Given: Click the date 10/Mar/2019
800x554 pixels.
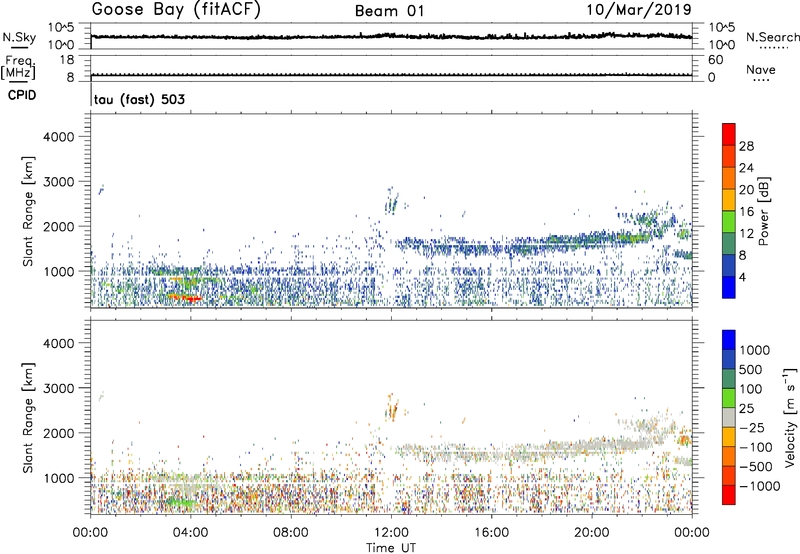Looking at the screenshot, I should pyautogui.click(x=639, y=10).
